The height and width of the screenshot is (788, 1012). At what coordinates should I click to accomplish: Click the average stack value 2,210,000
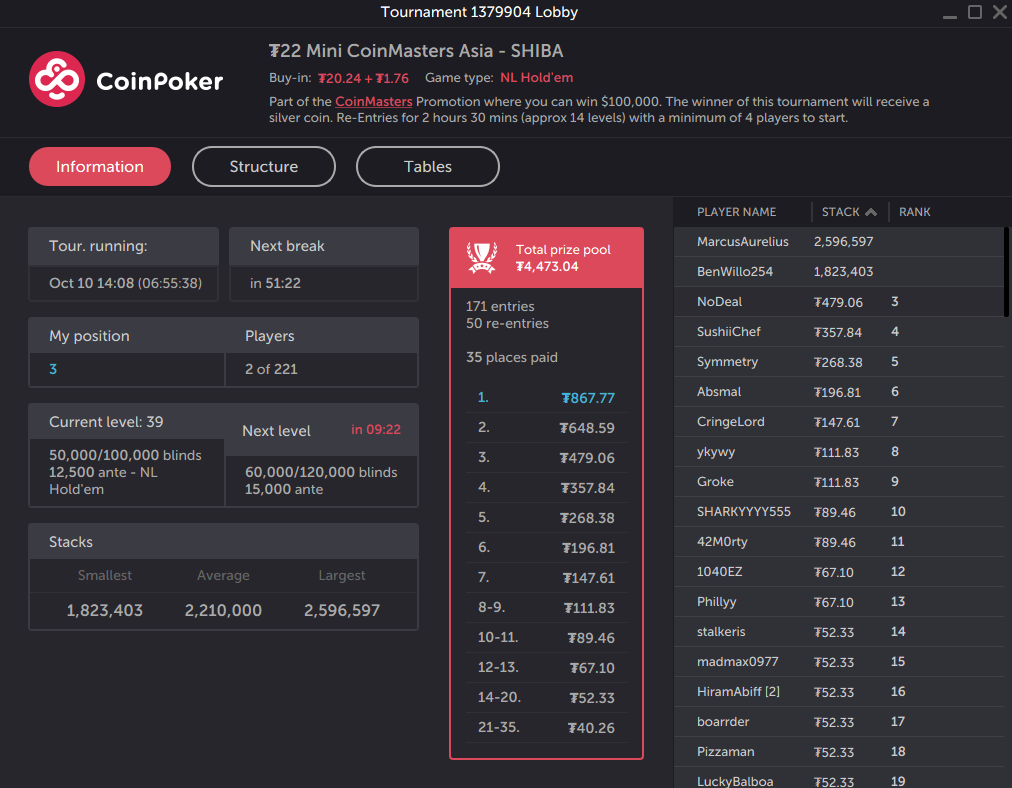click(223, 611)
